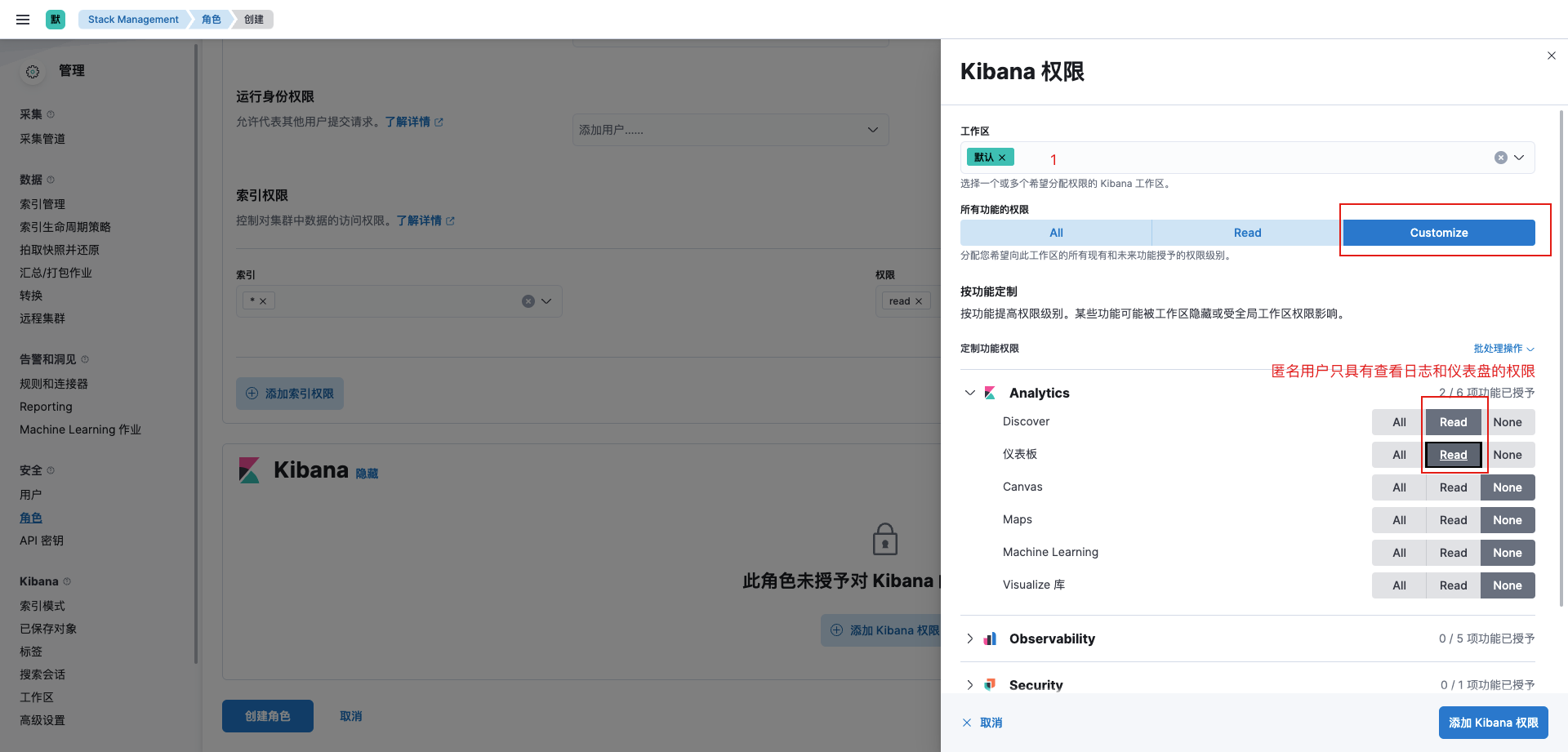This screenshot has height=752, width=1568.
Task: Clear all selected spaces in 工作区 field
Action: 1501,158
